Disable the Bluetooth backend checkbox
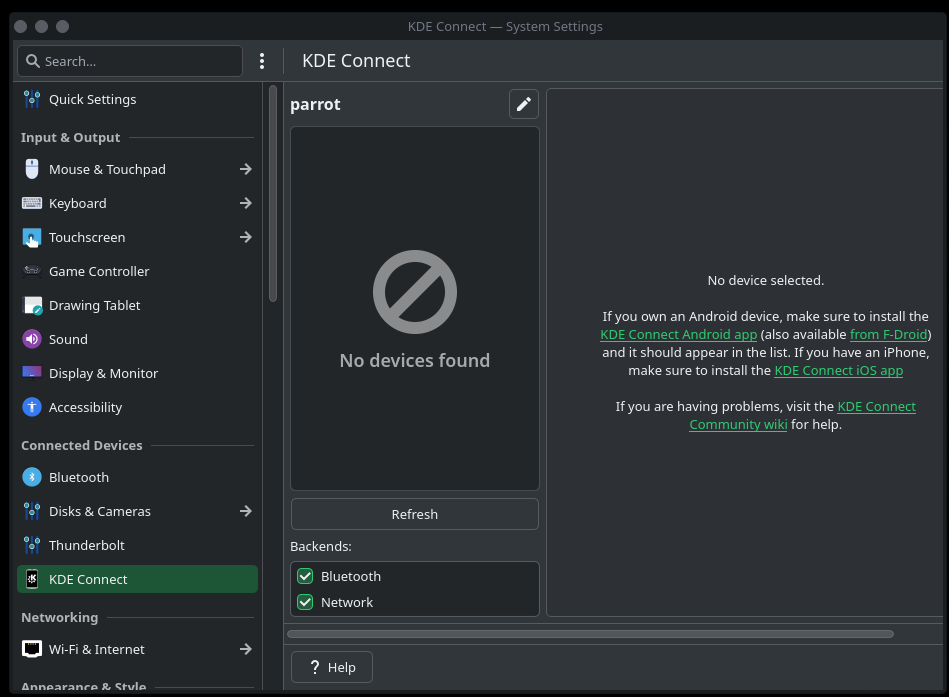Viewport: 949px width, 697px height. tap(306, 576)
